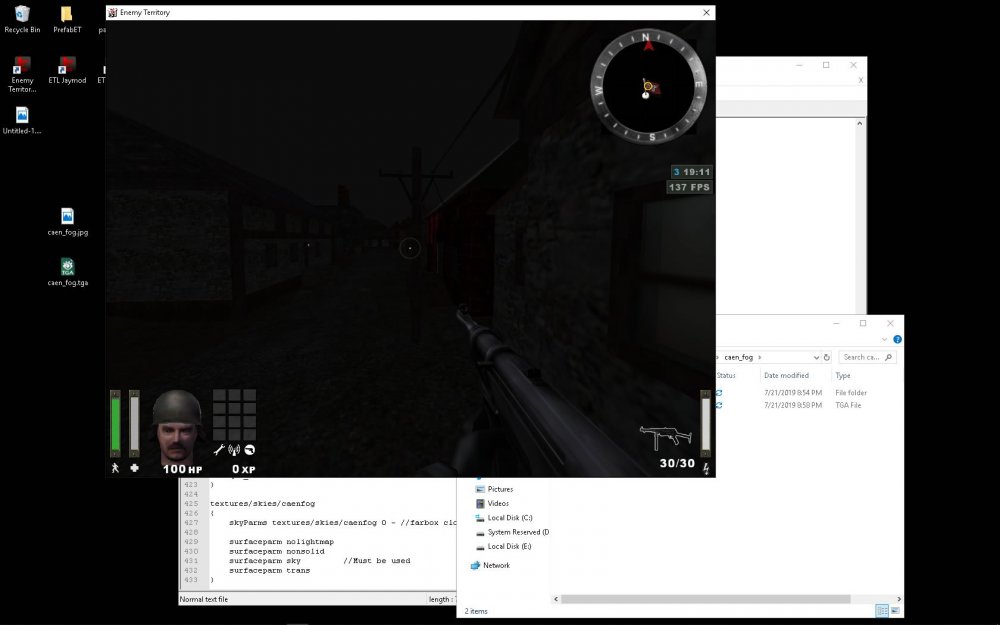Click the sync status icon on TGA row
Viewport: 1000px width, 625px height.
pyautogui.click(x=719, y=405)
